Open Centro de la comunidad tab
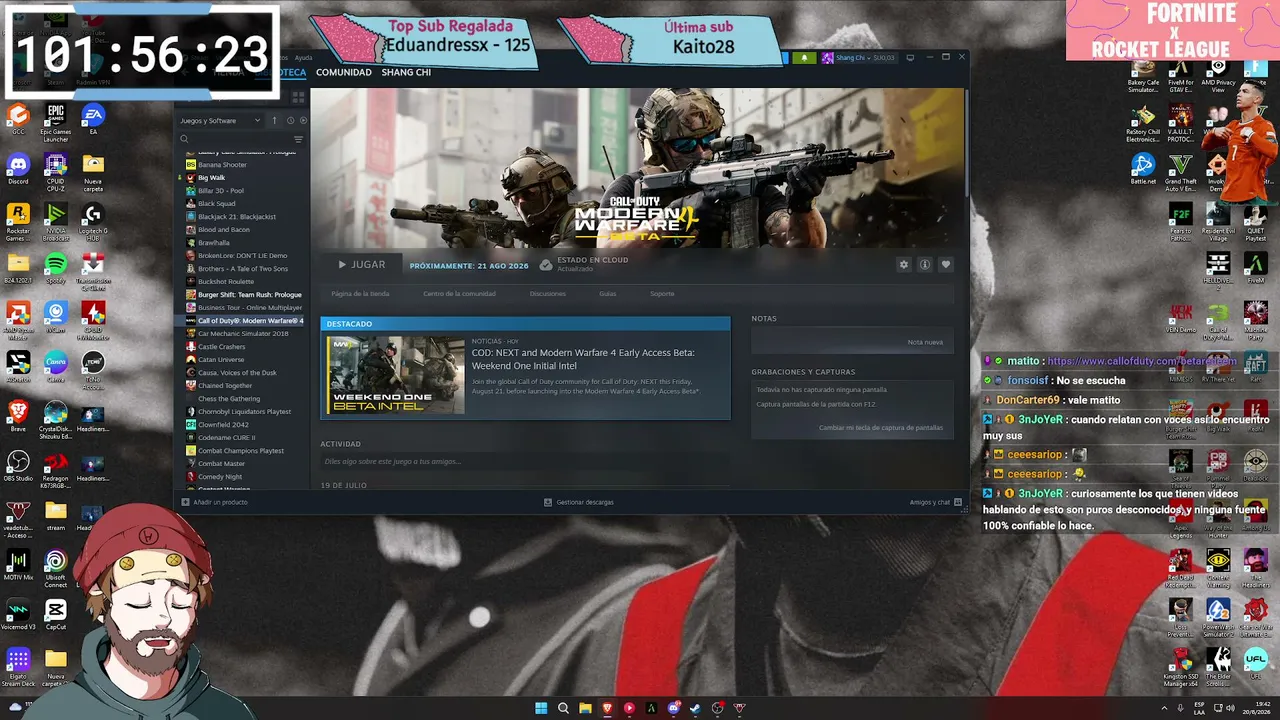 [459, 294]
